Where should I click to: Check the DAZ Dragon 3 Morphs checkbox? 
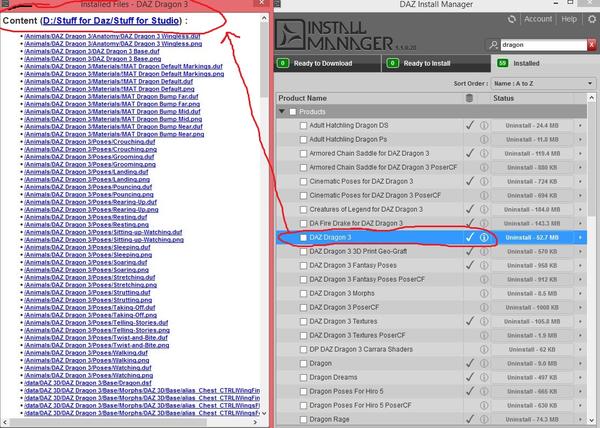point(303,293)
